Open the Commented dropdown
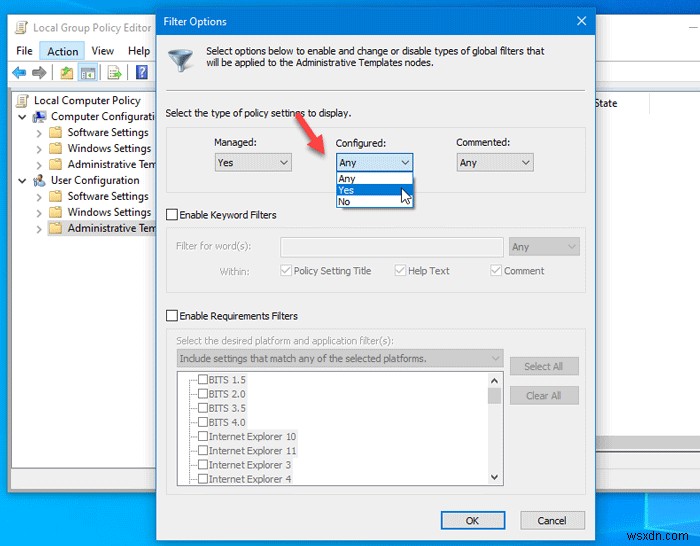The image size is (700, 546). 495,163
